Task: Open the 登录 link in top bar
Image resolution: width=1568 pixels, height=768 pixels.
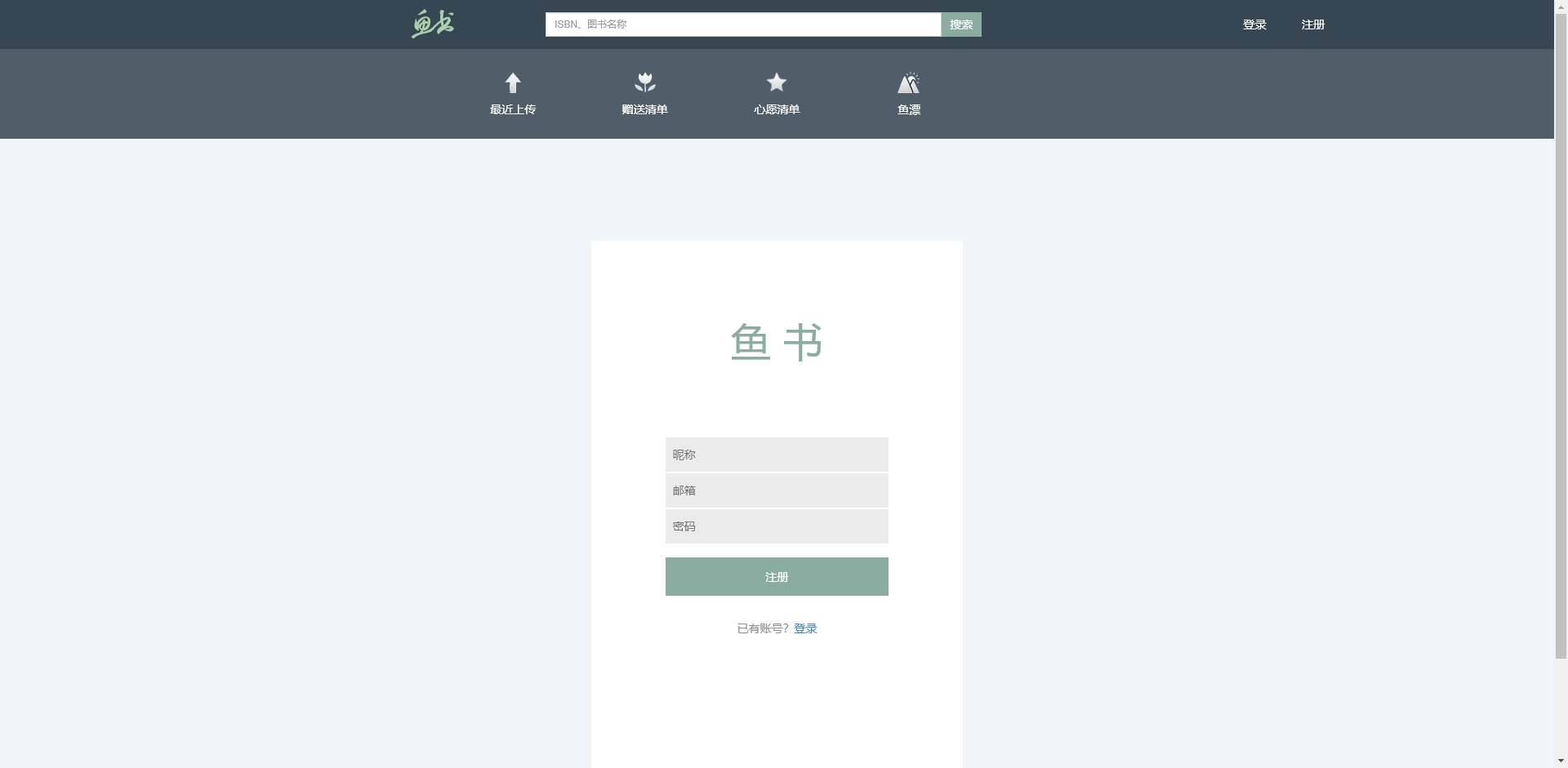Action: coord(1254,24)
